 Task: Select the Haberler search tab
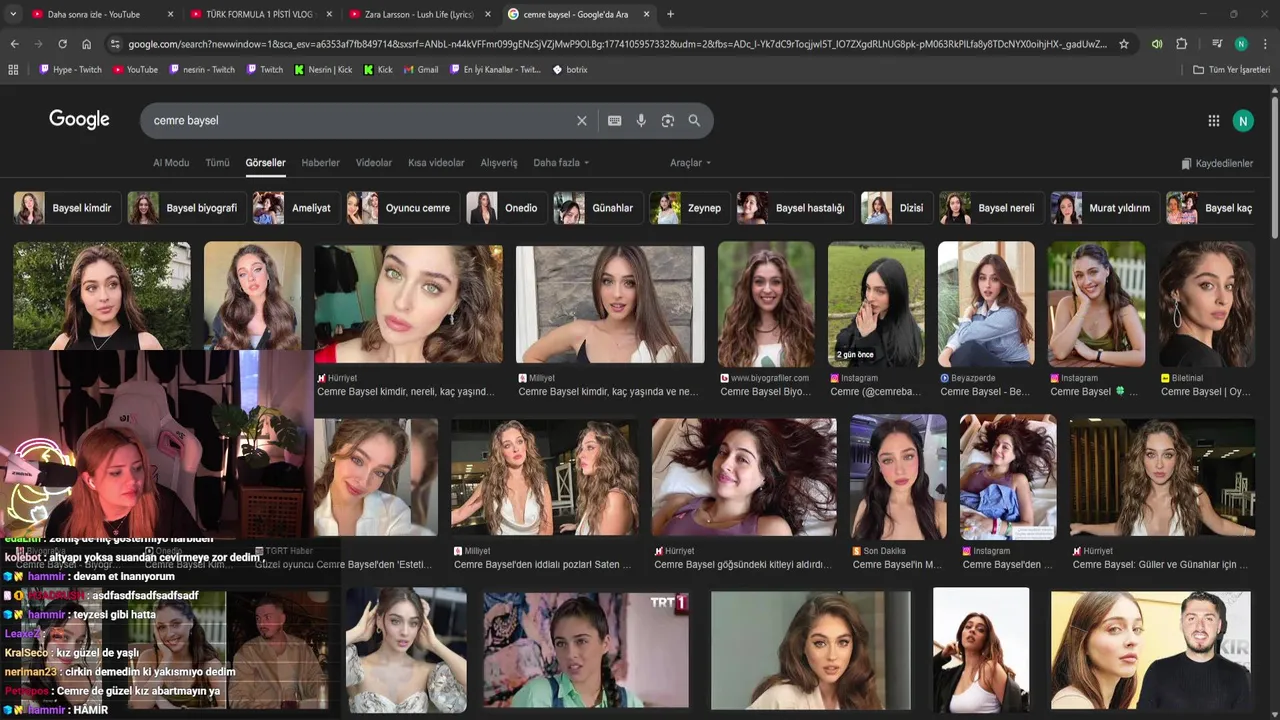[x=320, y=163]
